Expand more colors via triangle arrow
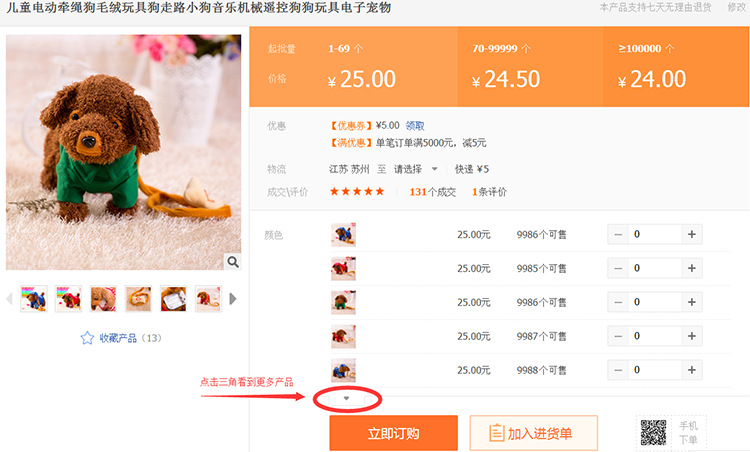Image resolution: width=750 pixels, height=452 pixels. [347, 398]
